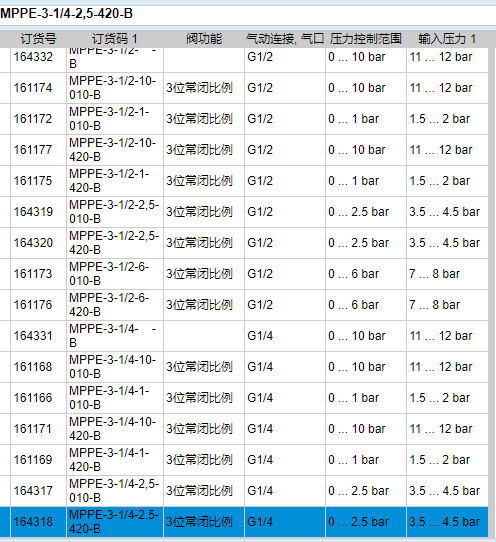Click the 阀功能 column header
Image resolution: width=496 pixels, height=542 pixels.
point(204,39)
